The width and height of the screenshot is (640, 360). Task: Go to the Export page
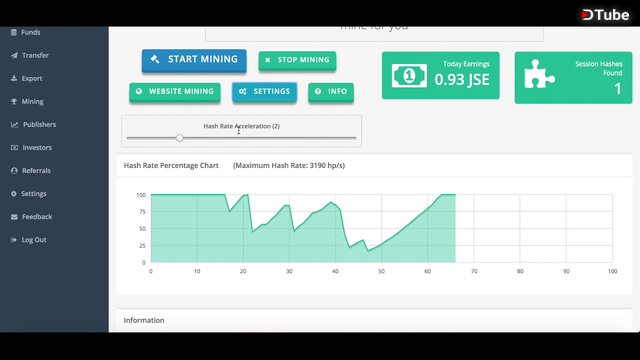[32, 78]
